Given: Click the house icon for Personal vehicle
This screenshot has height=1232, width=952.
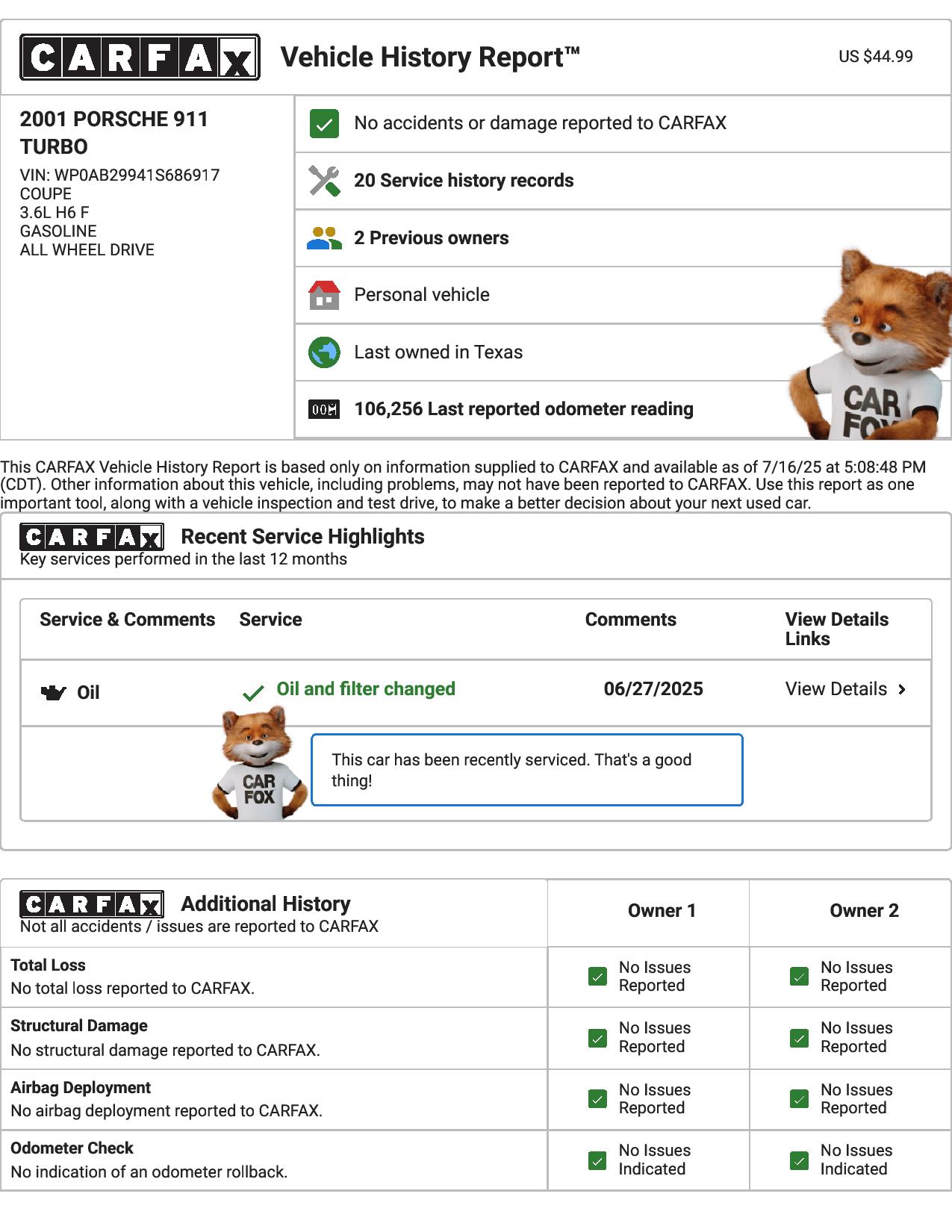Looking at the screenshot, I should pyautogui.click(x=324, y=295).
